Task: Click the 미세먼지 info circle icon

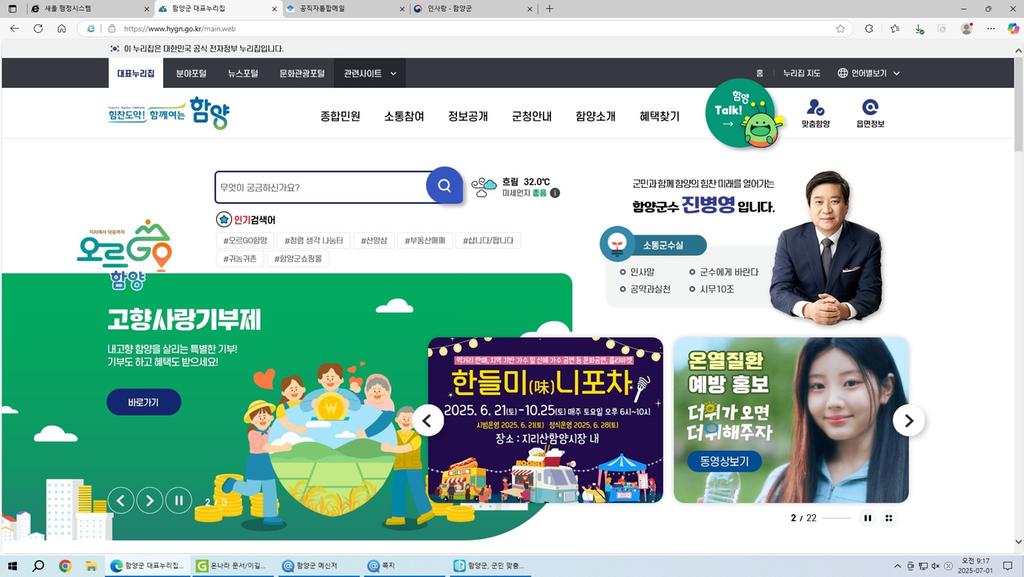Action: [554, 193]
